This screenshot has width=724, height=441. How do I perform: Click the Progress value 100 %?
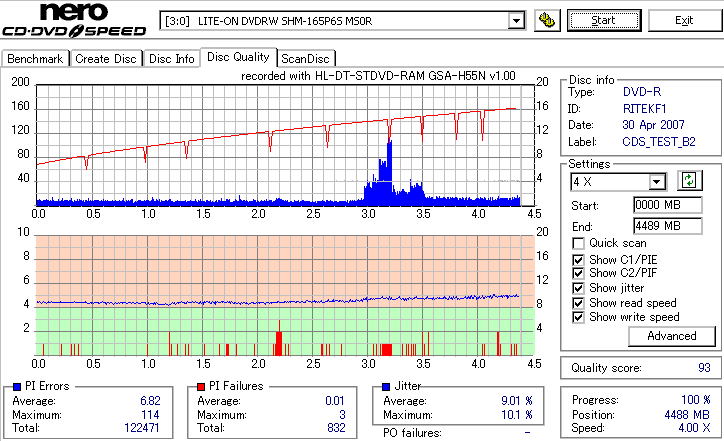click(x=696, y=400)
